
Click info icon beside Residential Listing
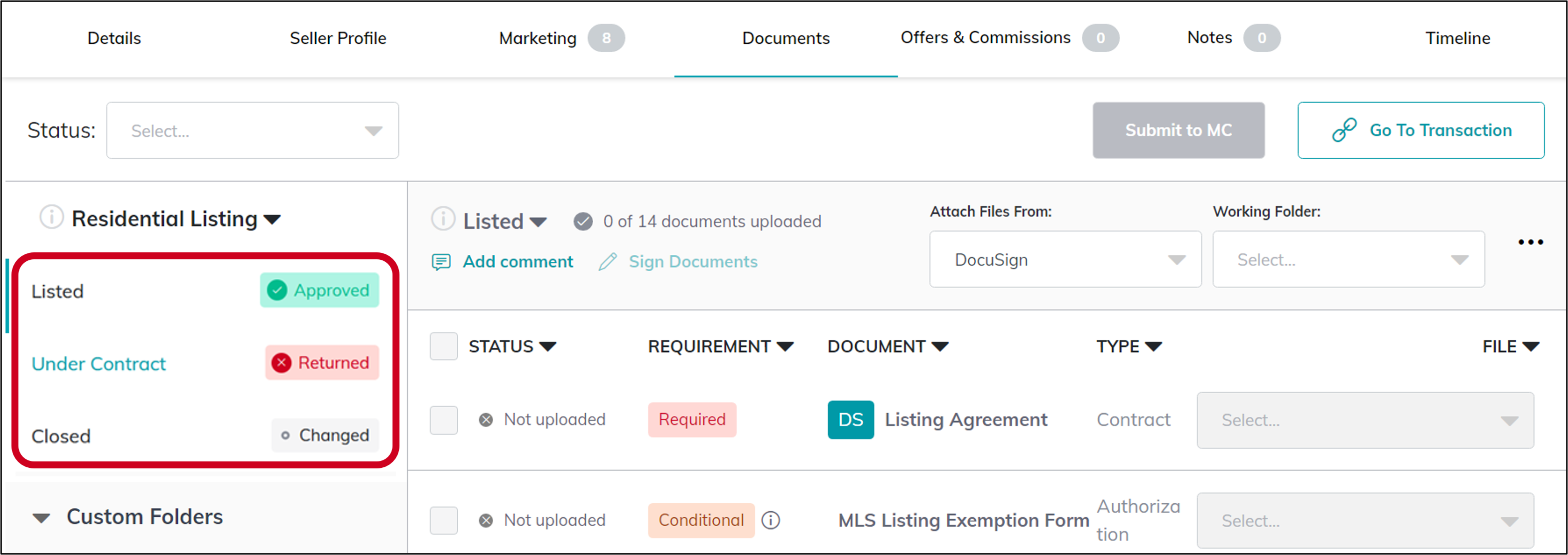pos(51,217)
